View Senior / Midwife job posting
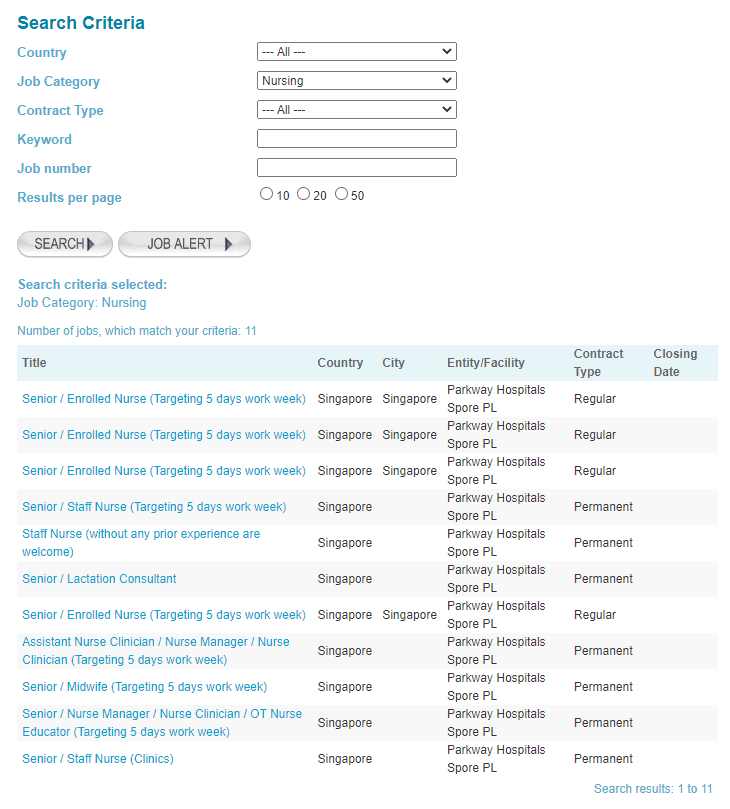This screenshot has height=809, width=730. [x=144, y=687]
